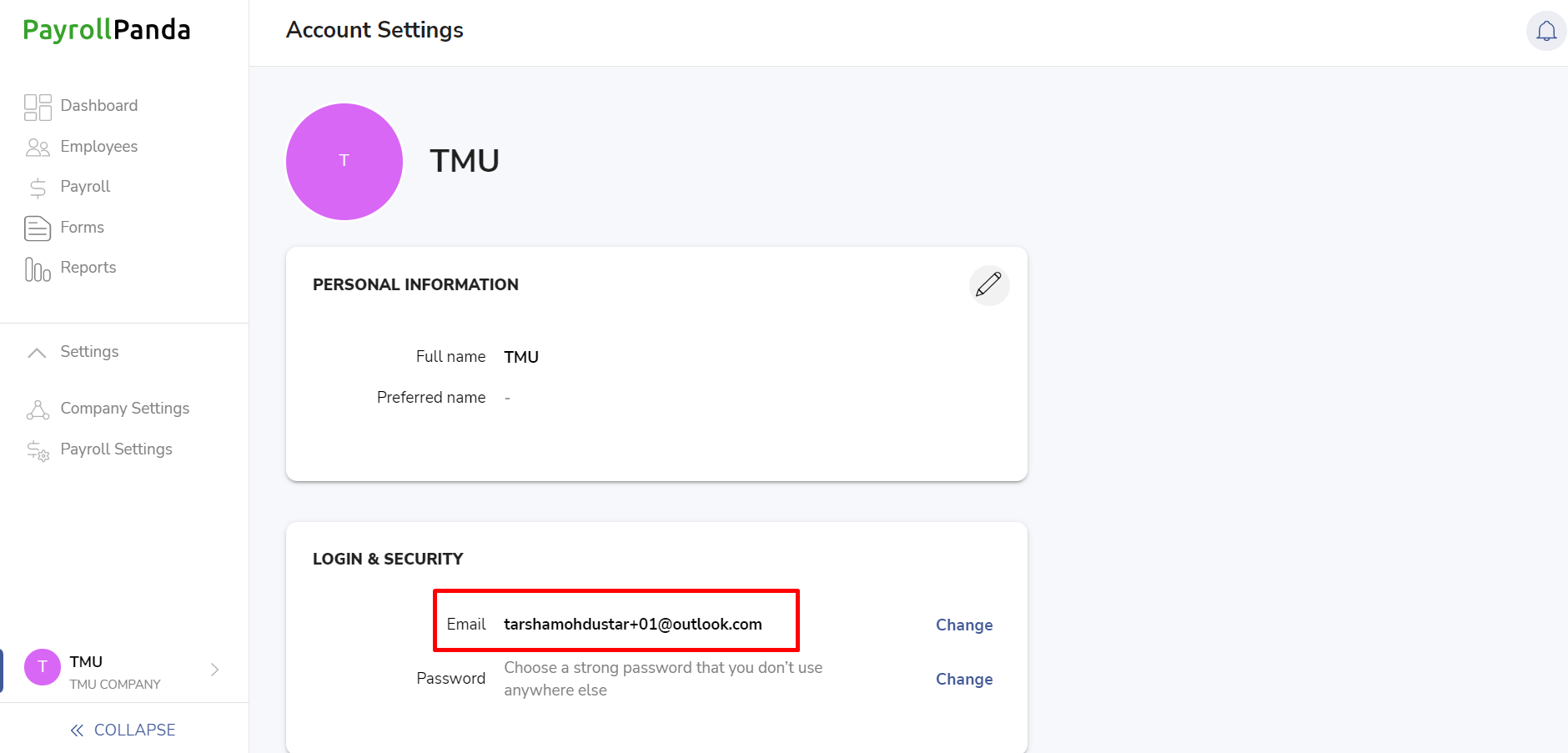Click the Forms document icon
The width and height of the screenshot is (1568, 753).
click(x=38, y=228)
